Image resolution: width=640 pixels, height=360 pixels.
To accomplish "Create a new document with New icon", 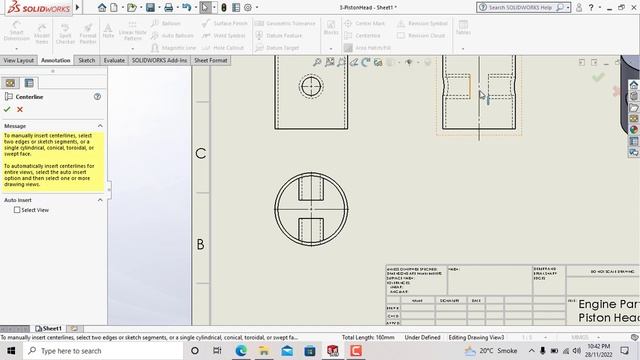I will pos(114,7).
